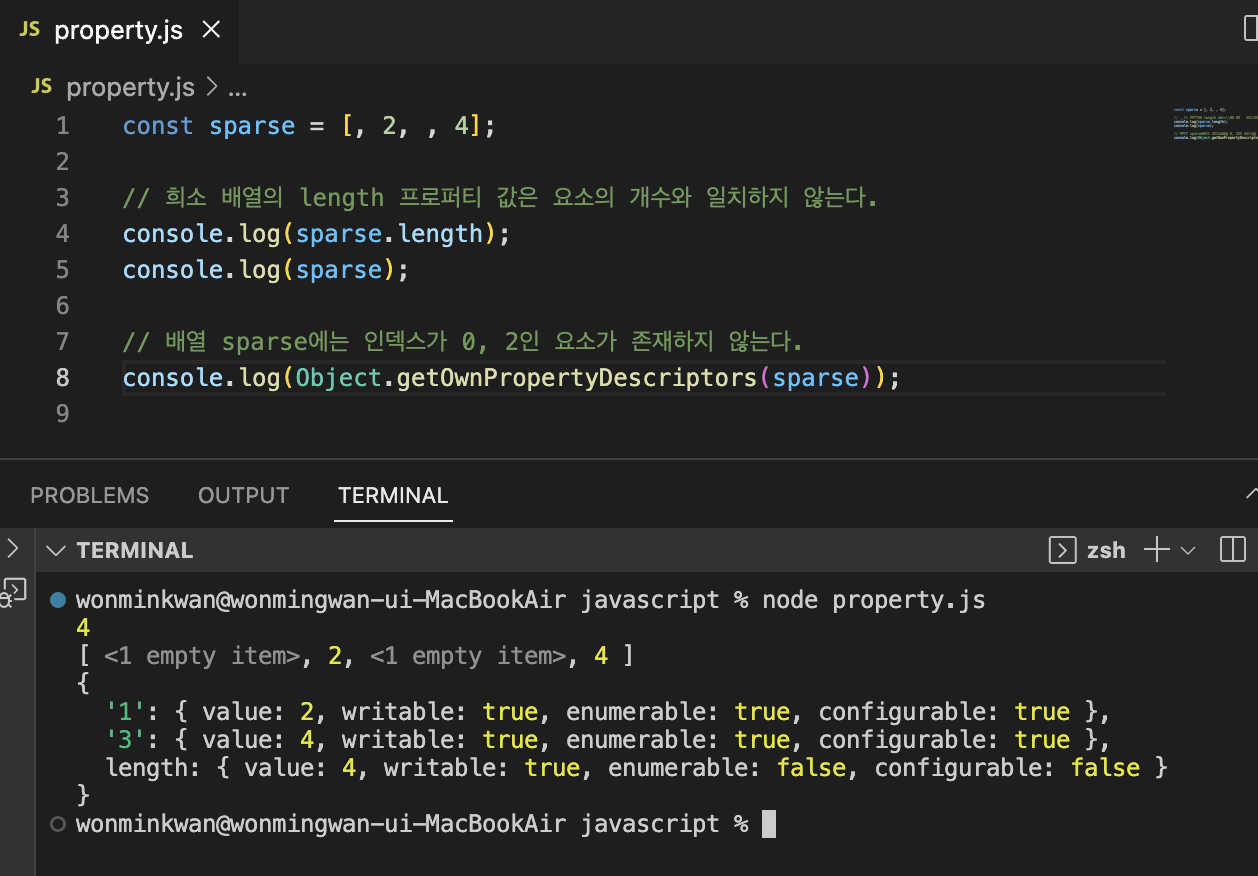Click line number 9 in gutter
The width and height of the screenshot is (1258, 876).
tap(63, 414)
